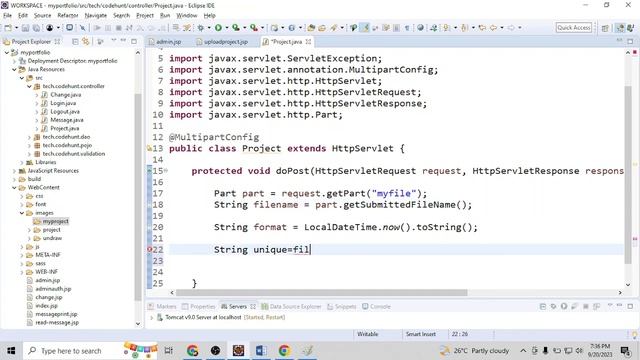Click the Quick Access search field
640x360 pixels.
pyautogui.click(x=573, y=28)
